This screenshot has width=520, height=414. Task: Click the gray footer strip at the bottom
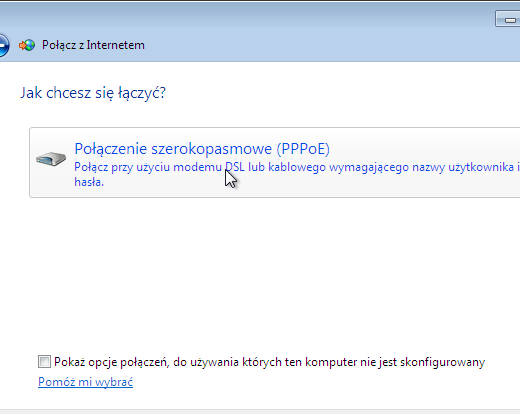point(260,412)
